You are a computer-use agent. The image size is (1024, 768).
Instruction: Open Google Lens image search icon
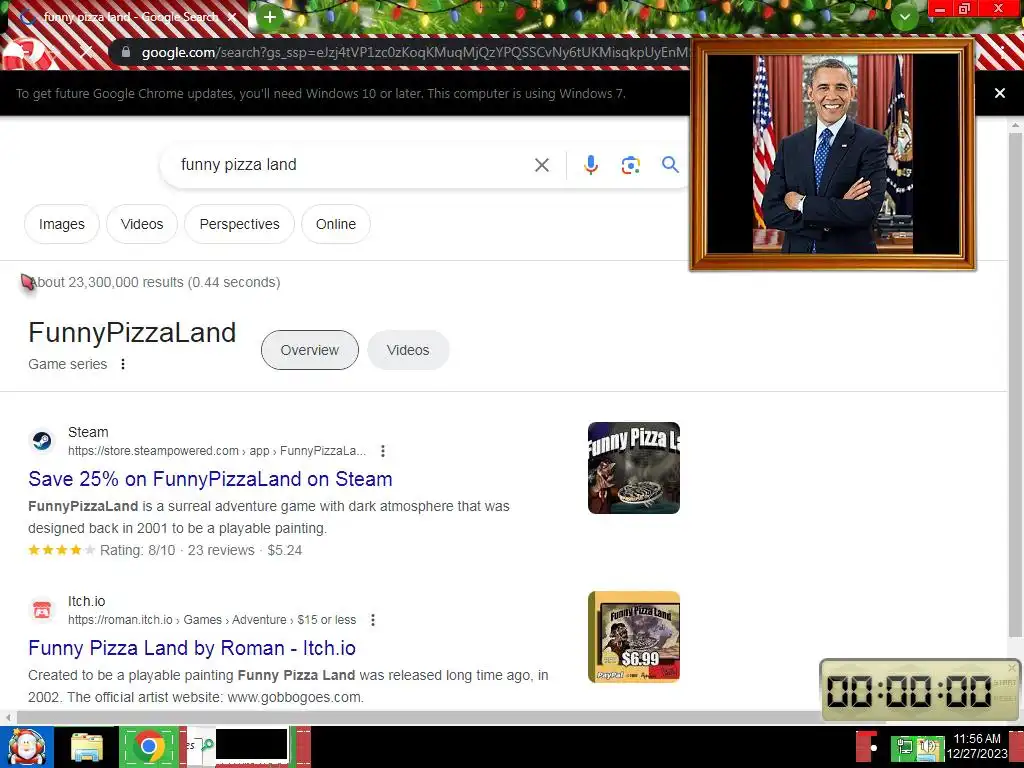[x=630, y=165]
